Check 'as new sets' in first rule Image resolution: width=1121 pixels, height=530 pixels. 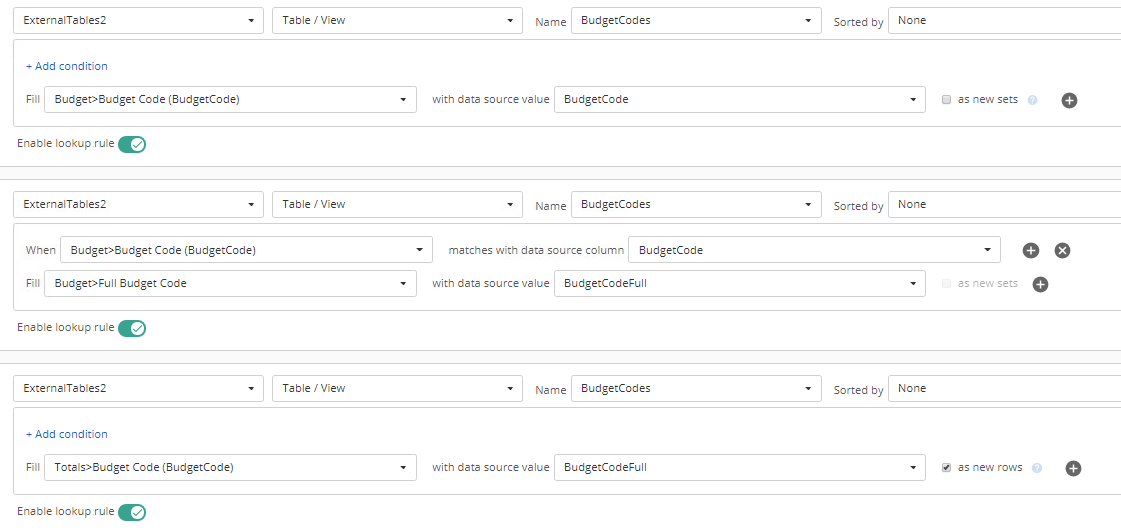coord(947,100)
